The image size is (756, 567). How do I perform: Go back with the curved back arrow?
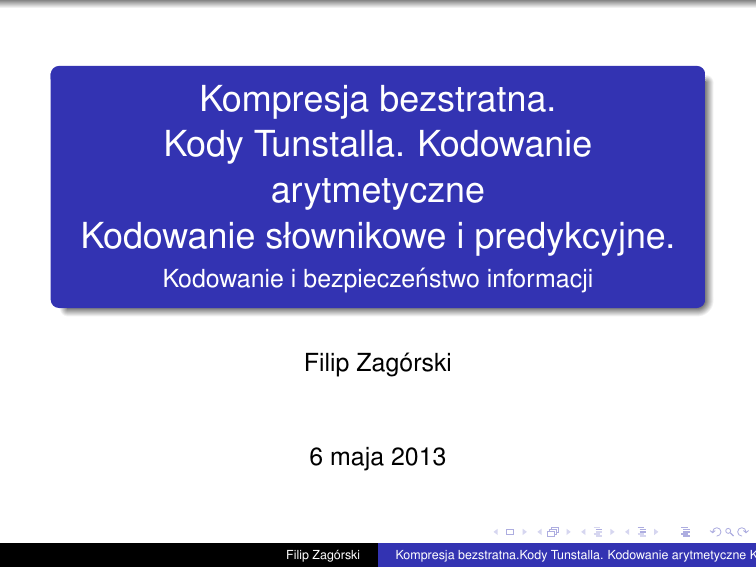(712, 531)
